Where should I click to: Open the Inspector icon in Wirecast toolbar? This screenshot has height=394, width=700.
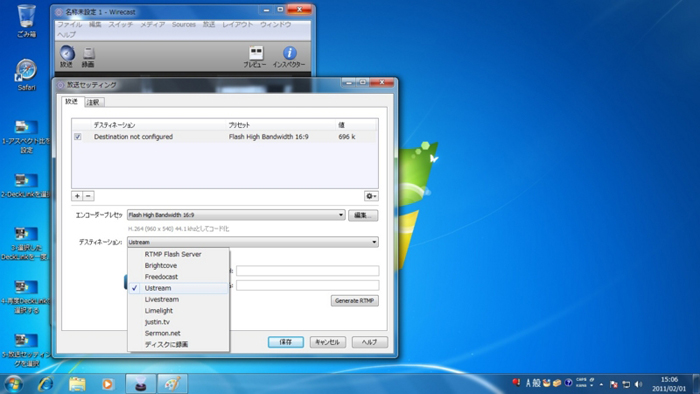pos(289,57)
